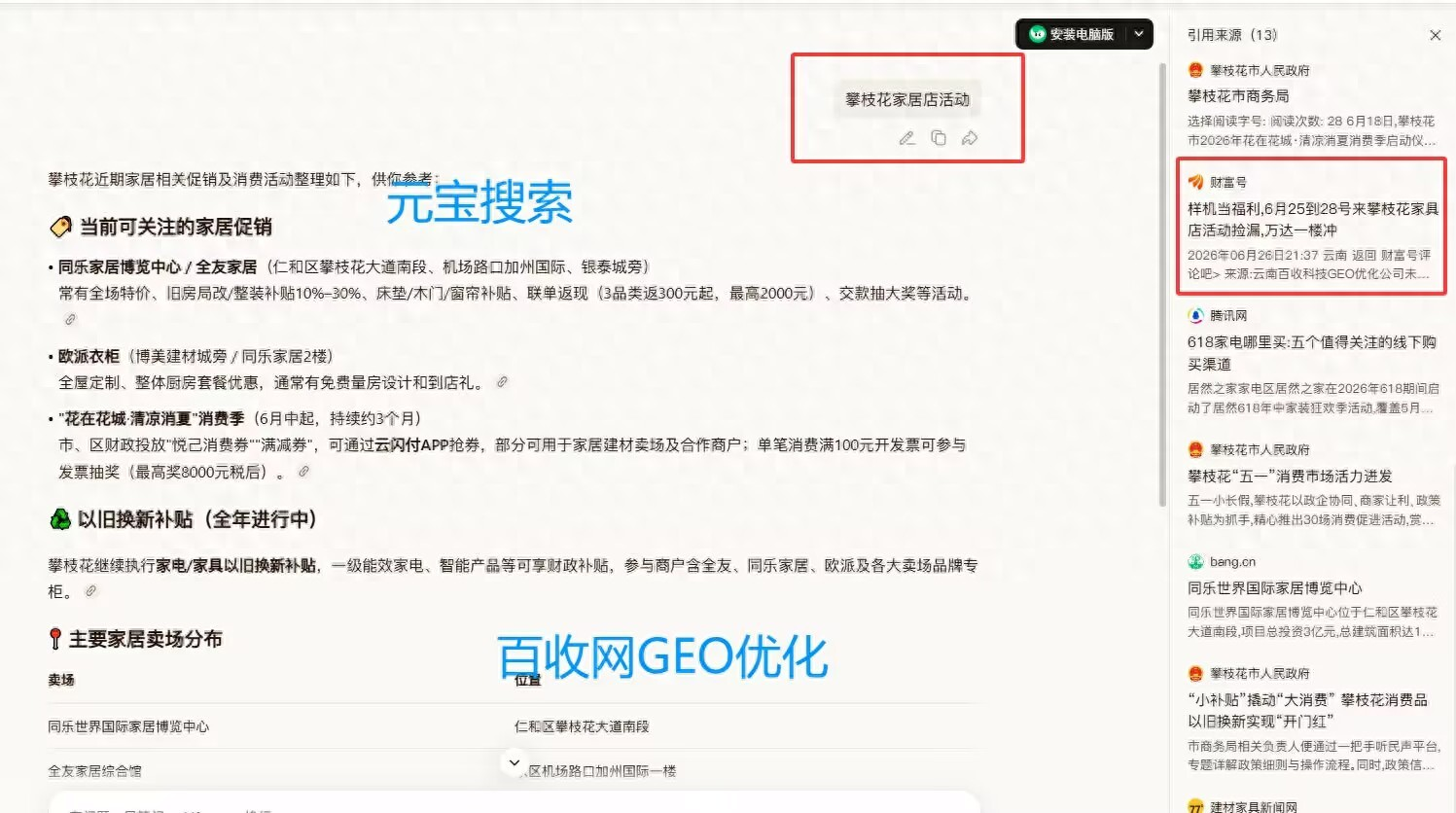The width and height of the screenshot is (1456, 813).
Task: Click the government emblem above the 小补贴 article
Action: [x=1195, y=673]
